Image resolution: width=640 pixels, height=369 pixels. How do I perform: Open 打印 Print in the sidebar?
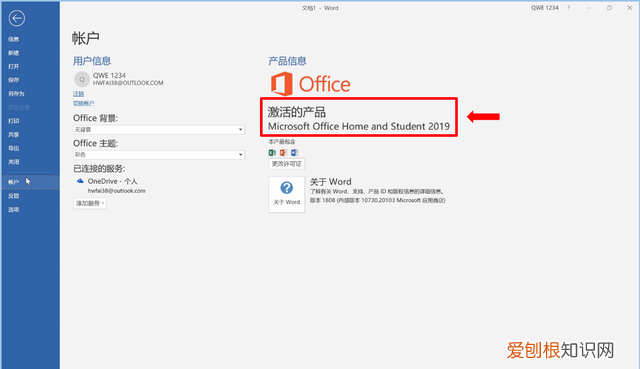pyautogui.click(x=13, y=121)
